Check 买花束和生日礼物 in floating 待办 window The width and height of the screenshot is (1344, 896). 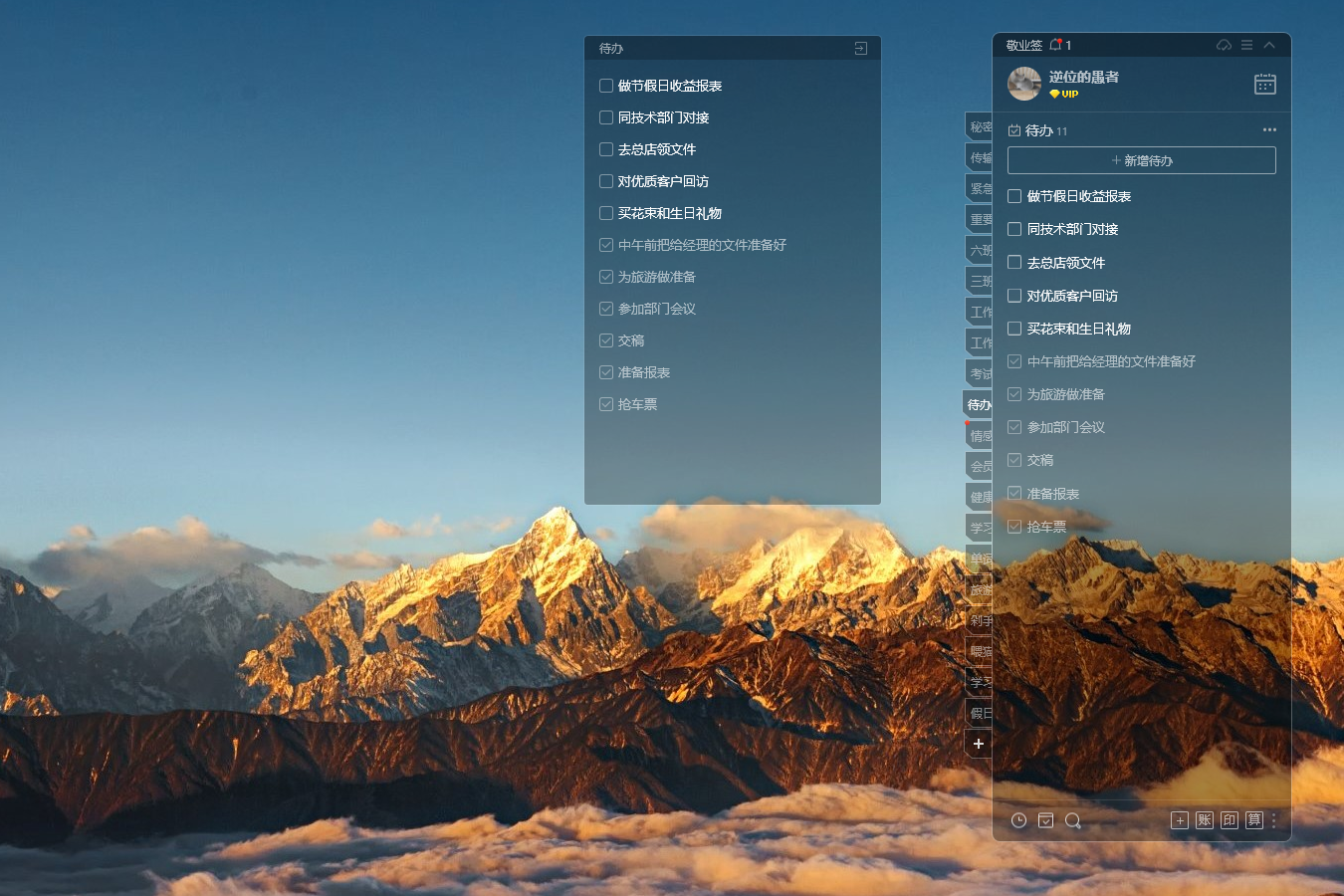(606, 213)
